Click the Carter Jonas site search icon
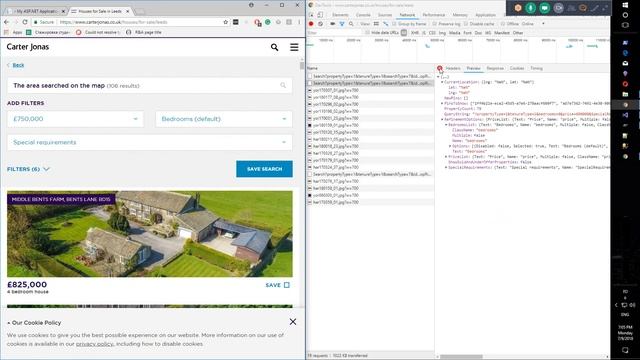This screenshot has width=640, height=360. (274, 47)
